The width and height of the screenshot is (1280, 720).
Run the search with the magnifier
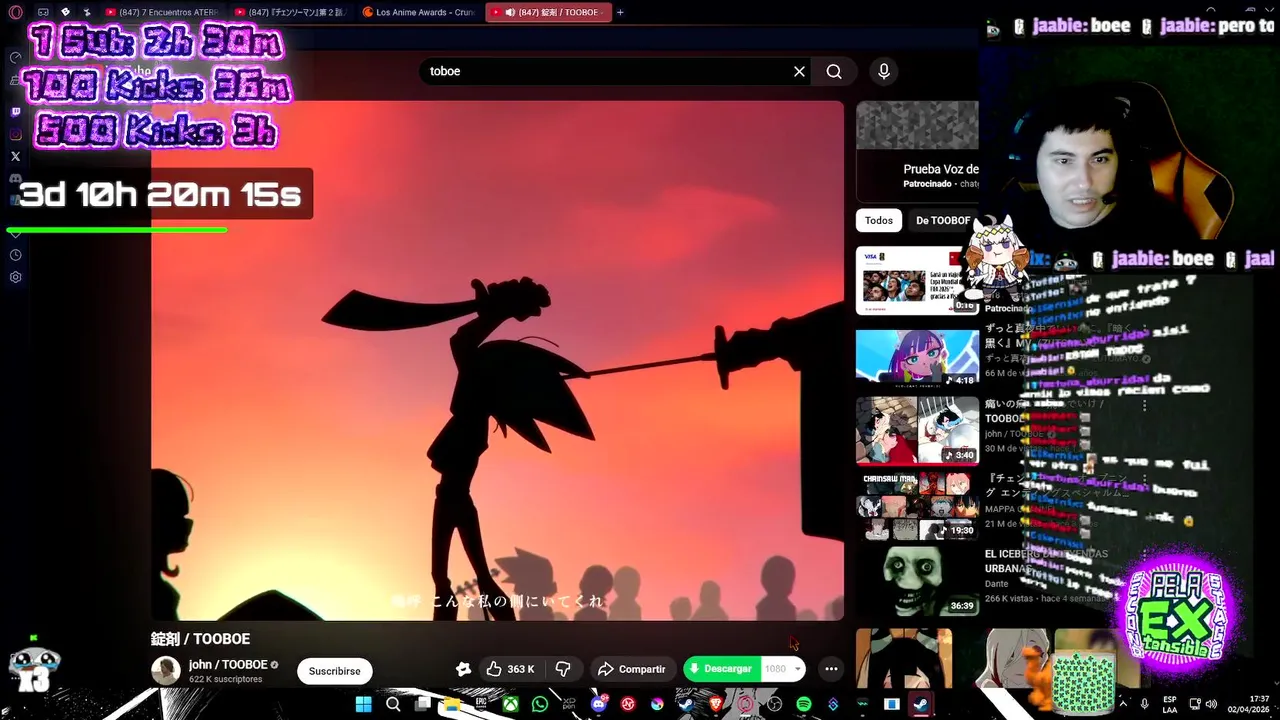[834, 71]
